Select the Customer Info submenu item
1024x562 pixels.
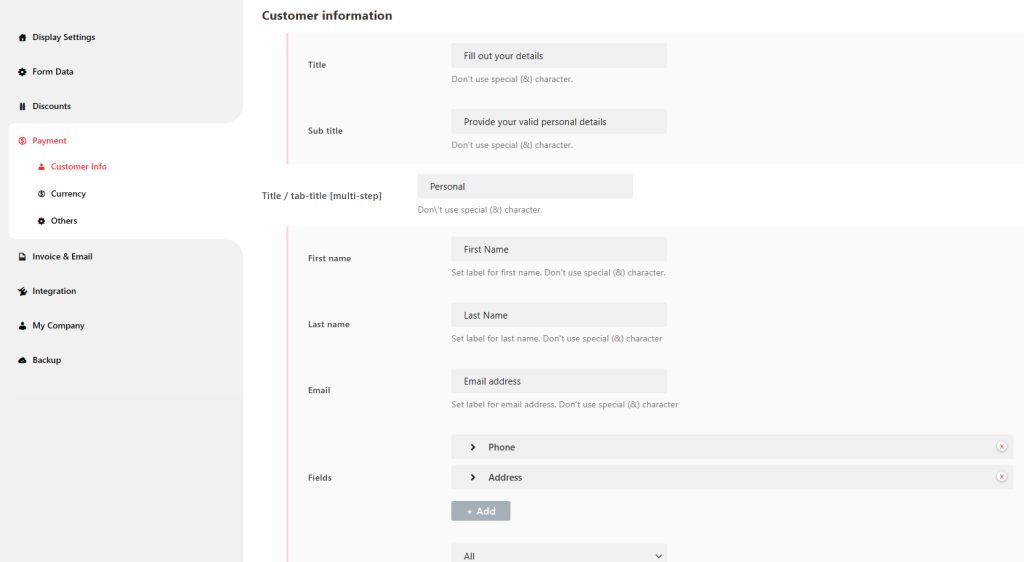point(78,167)
